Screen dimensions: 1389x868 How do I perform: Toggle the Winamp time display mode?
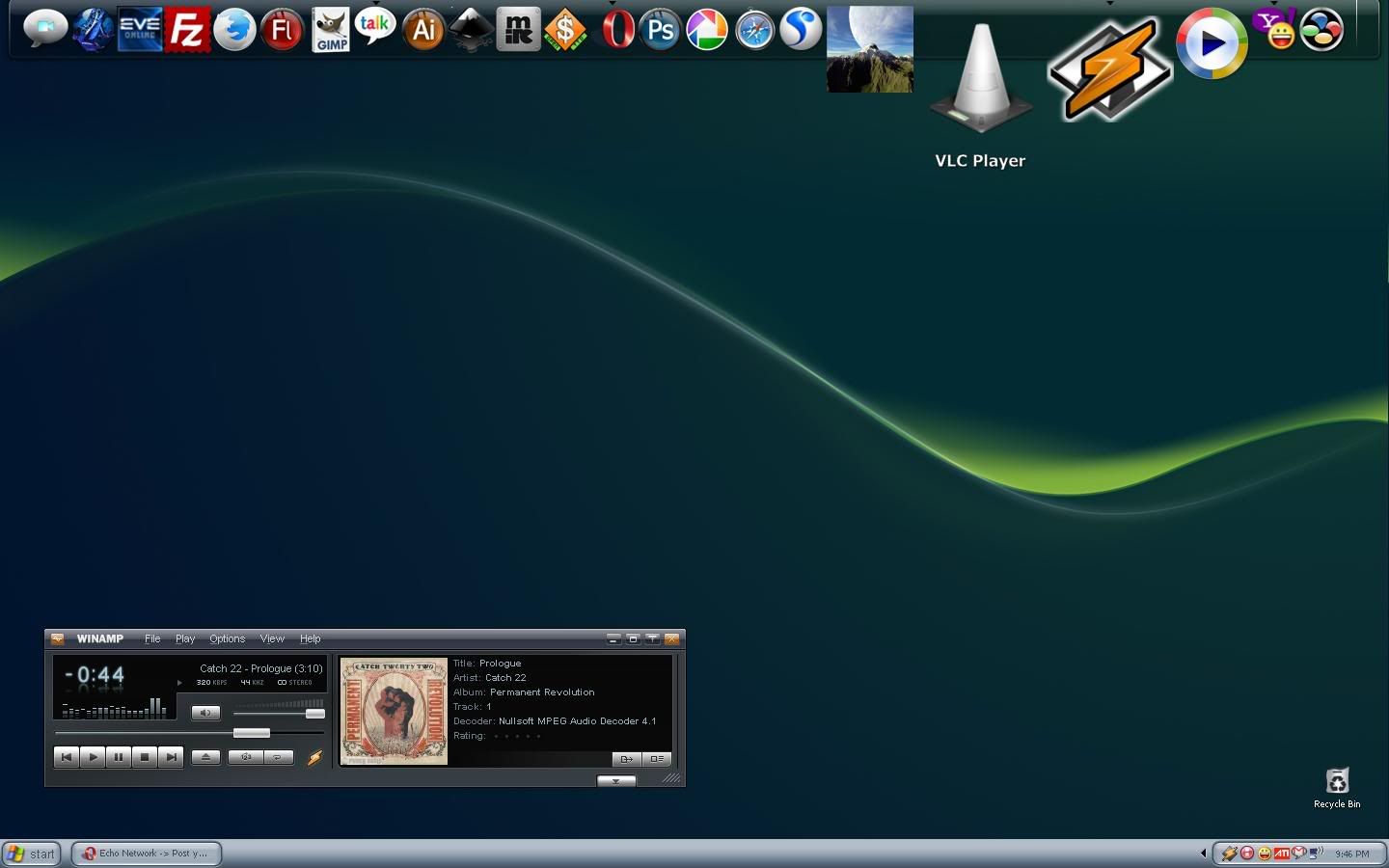pos(95,675)
